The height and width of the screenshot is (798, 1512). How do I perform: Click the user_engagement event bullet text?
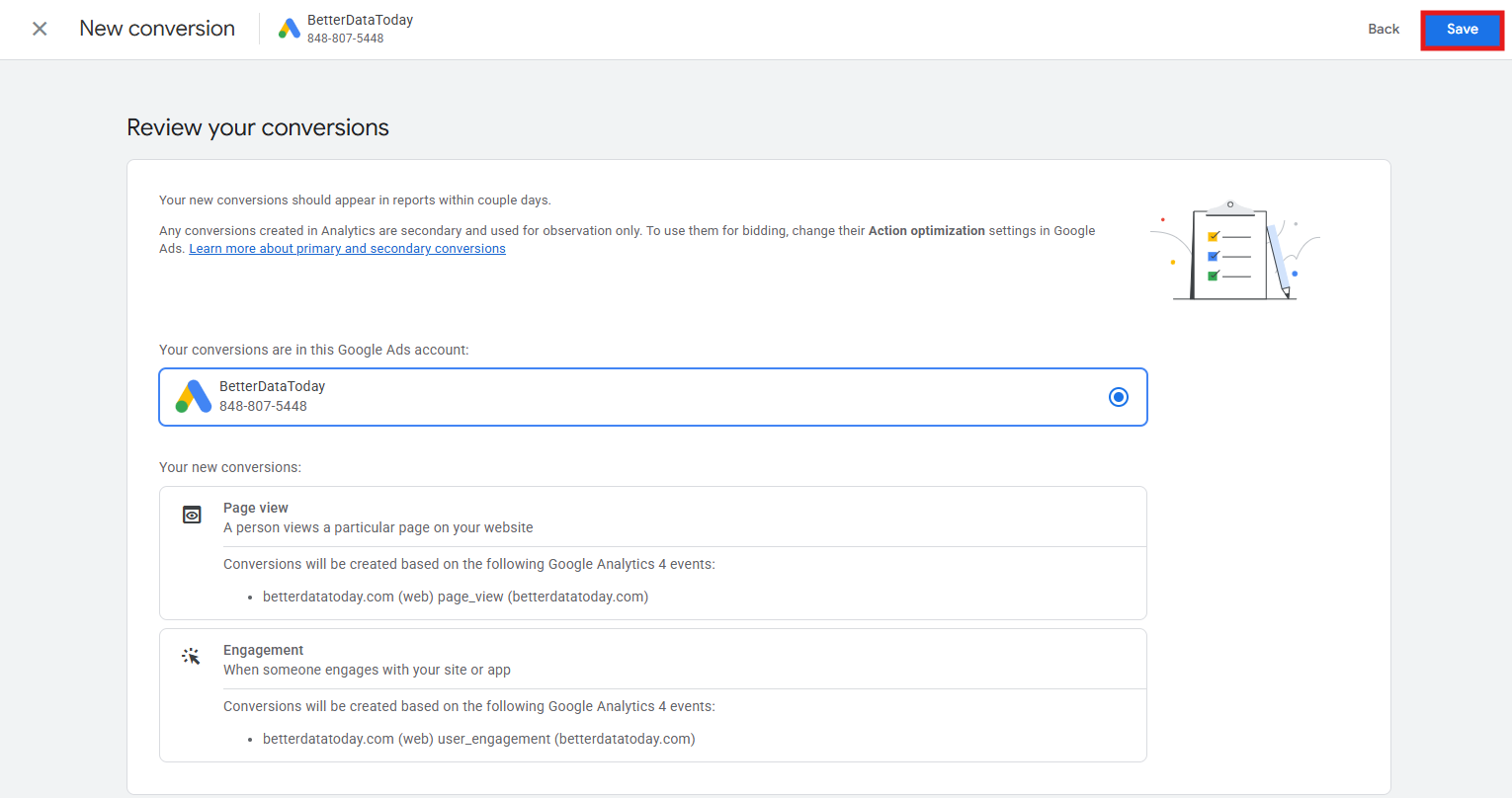point(479,739)
